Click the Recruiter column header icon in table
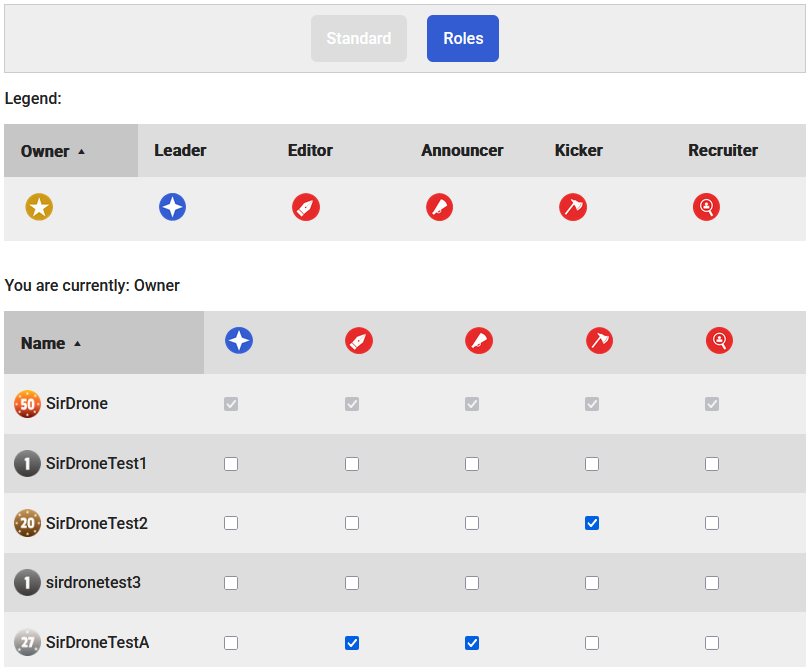Viewport: 810px width, 667px height. pyautogui.click(x=719, y=340)
